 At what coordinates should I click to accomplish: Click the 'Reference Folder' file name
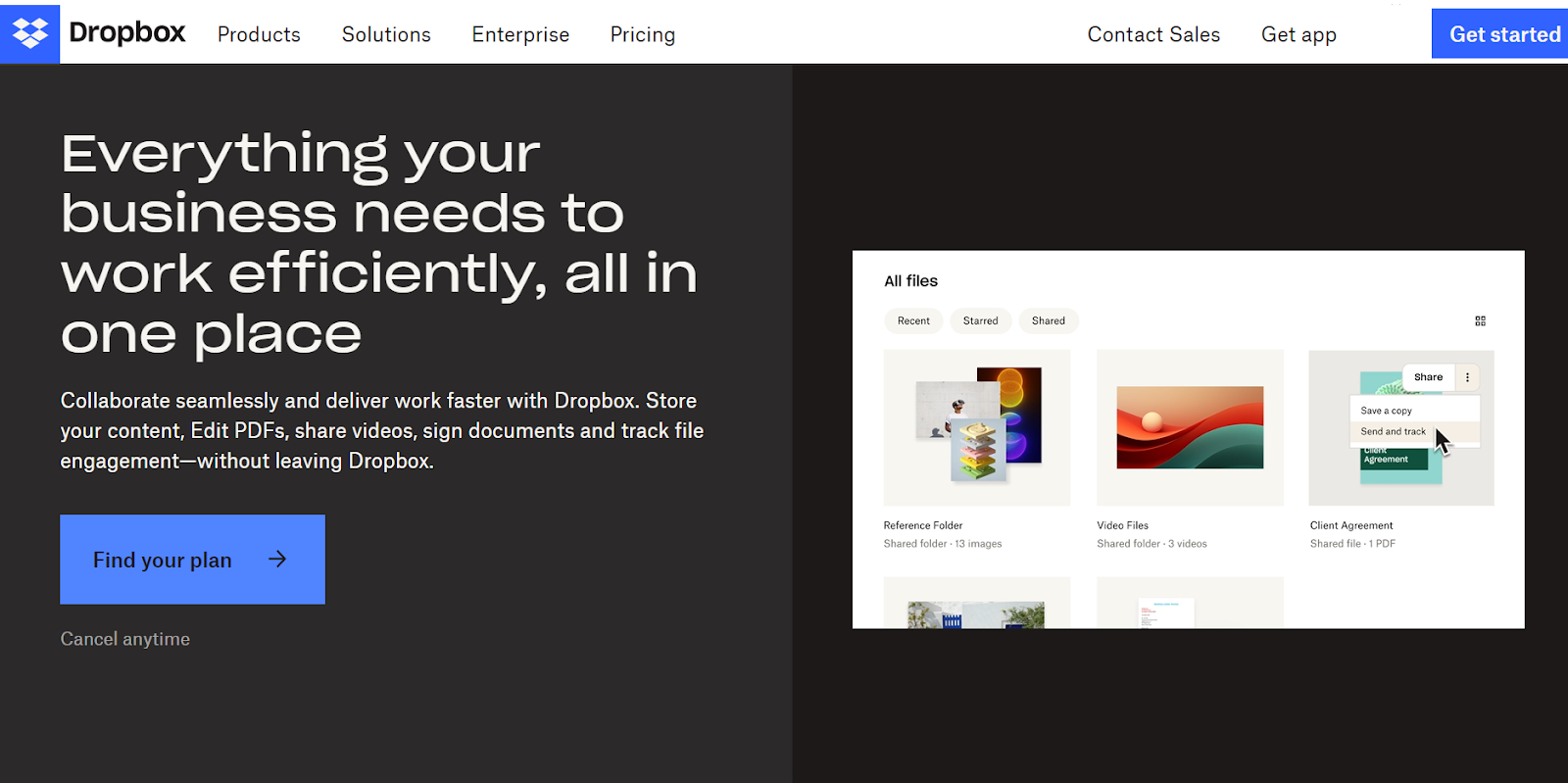923,525
